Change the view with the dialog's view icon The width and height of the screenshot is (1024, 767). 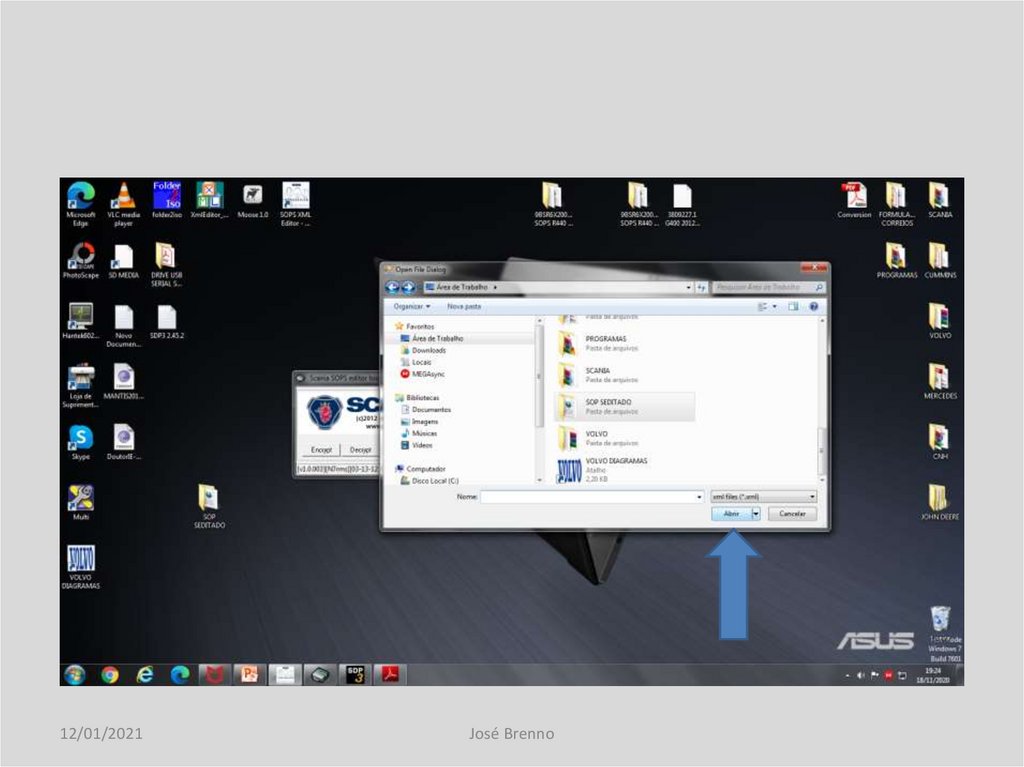coord(762,306)
